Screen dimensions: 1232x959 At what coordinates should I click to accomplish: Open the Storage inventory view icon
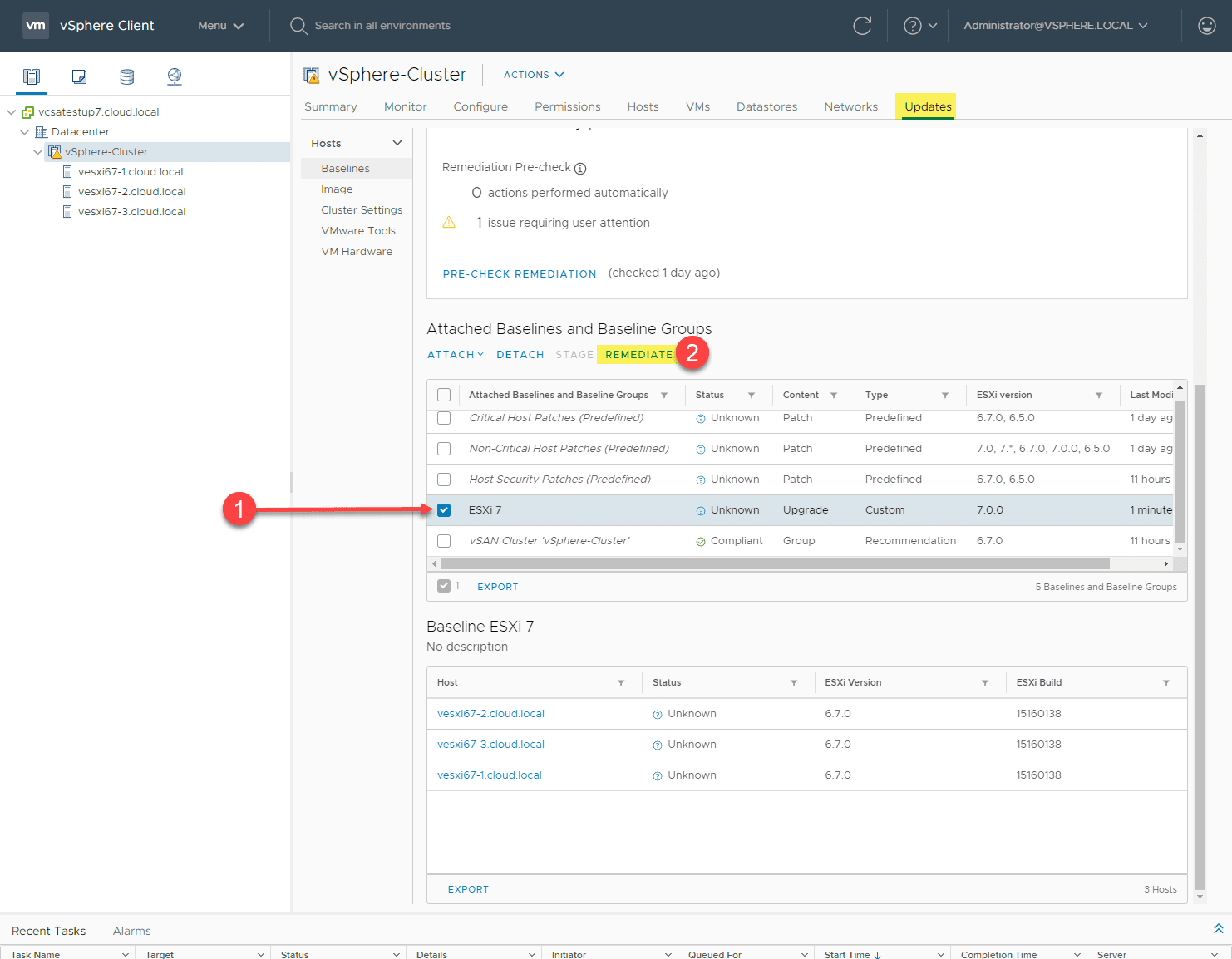tap(126, 76)
